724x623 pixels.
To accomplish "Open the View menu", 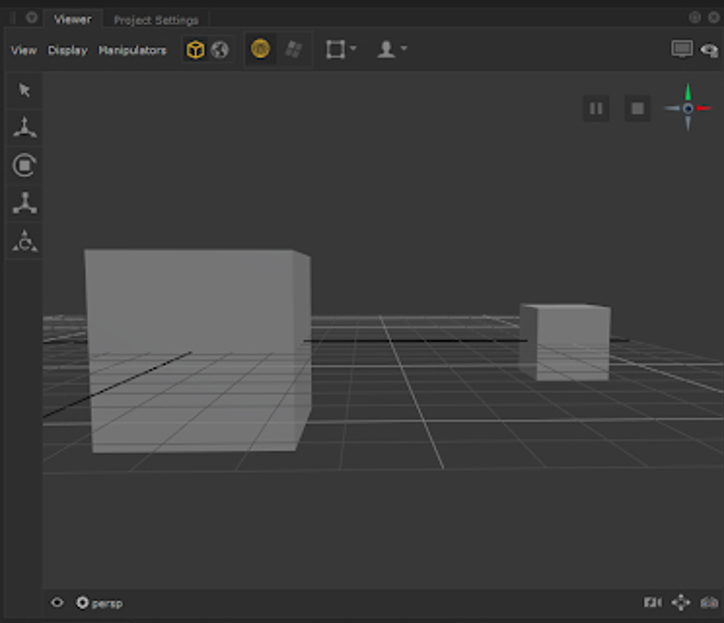I will (x=23, y=50).
